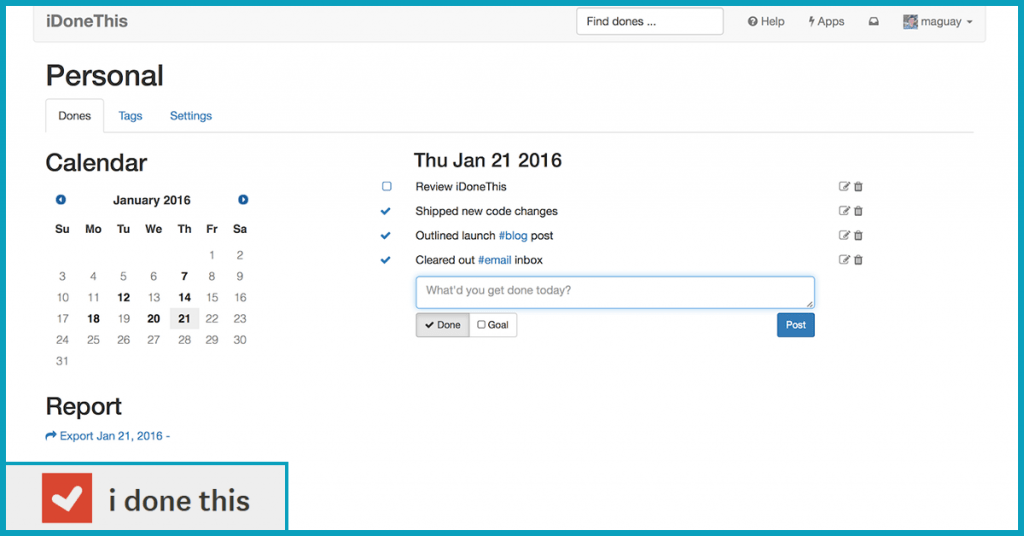Image resolution: width=1024 pixels, height=536 pixels.
Task: Edit 'Cleared out #email inbox' entry
Action: (844, 260)
